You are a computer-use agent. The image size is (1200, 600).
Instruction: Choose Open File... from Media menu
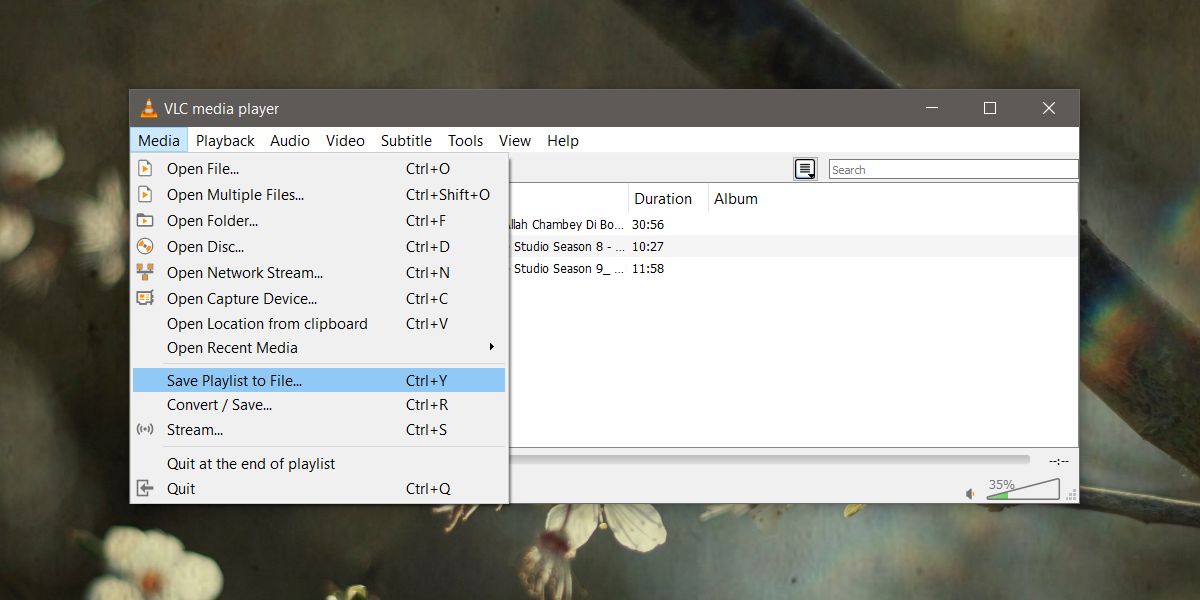click(x=319, y=168)
